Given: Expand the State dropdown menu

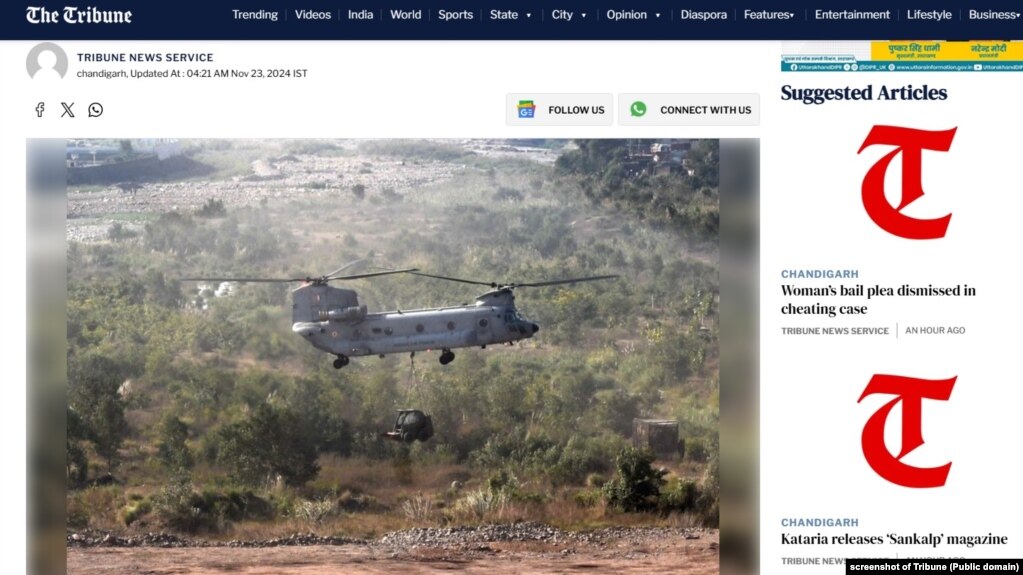Looking at the screenshot, I should [510, 14].
